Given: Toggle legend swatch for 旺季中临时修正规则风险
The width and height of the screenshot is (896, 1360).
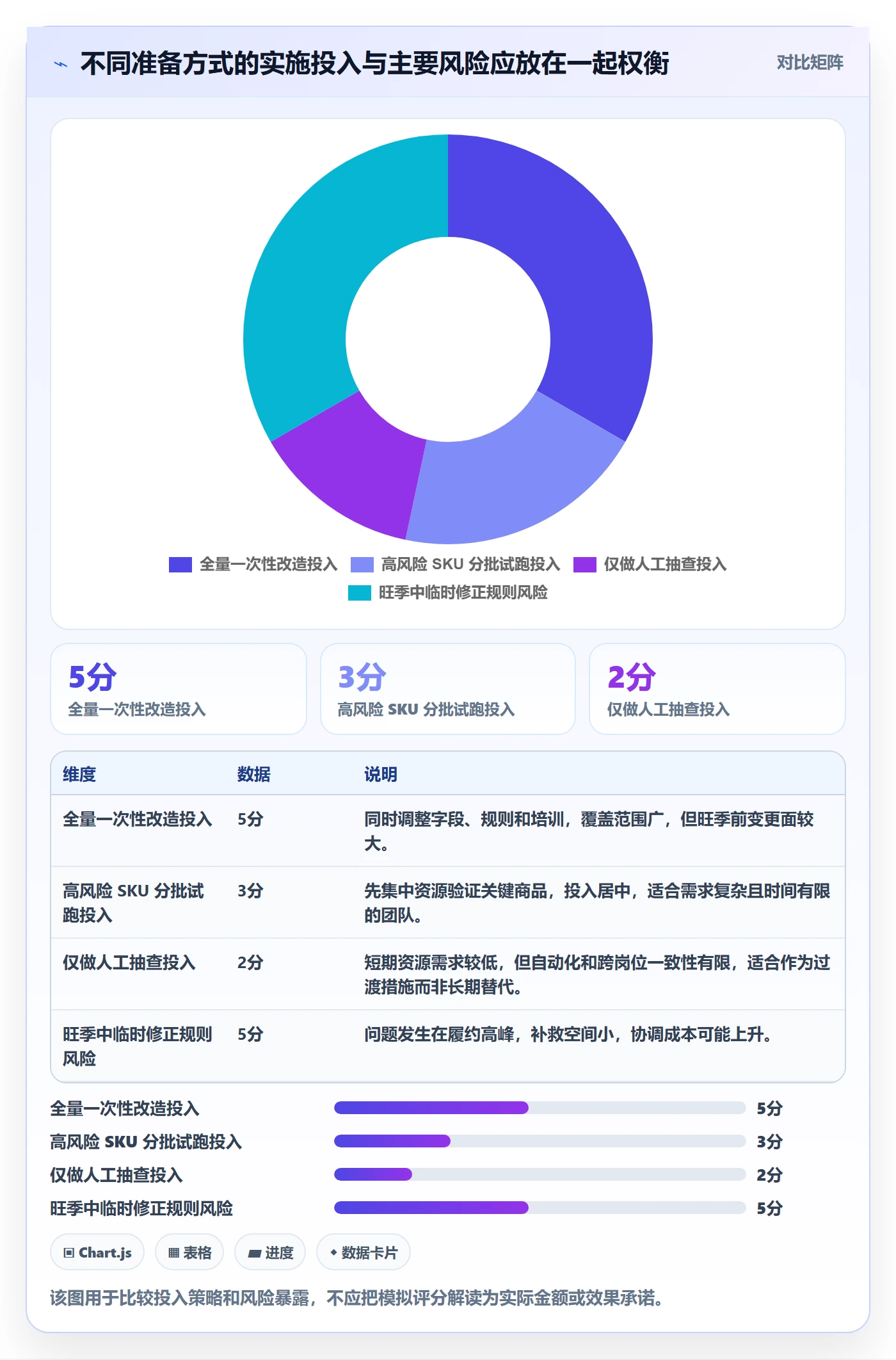Looking at the screenshot, I should [360, 593].
